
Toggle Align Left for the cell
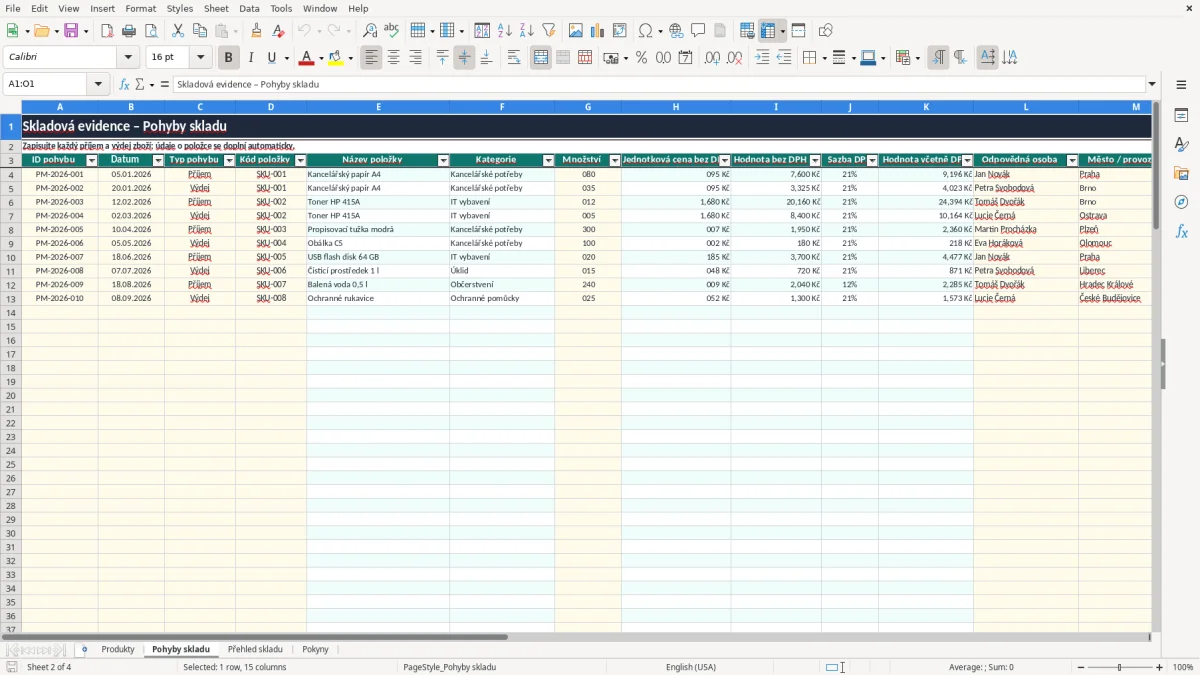(x=372, y=58)
